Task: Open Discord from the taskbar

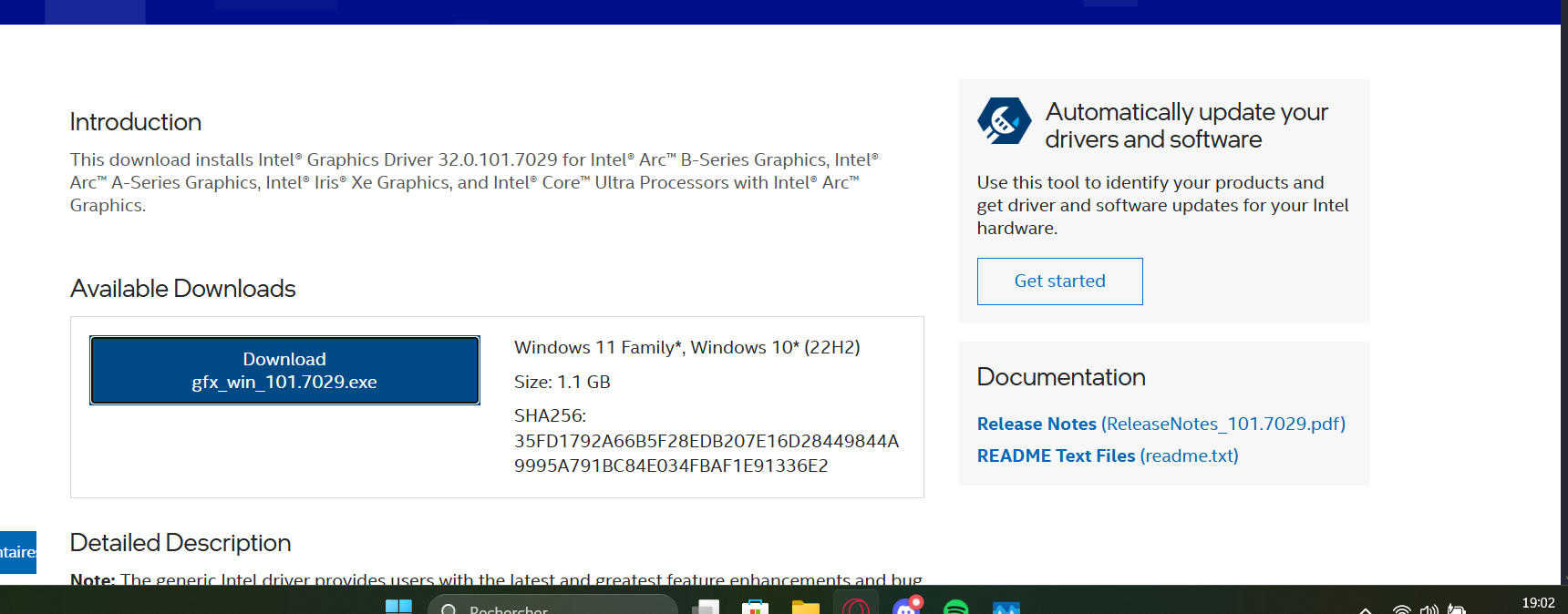Action: [x=906, y=606]
